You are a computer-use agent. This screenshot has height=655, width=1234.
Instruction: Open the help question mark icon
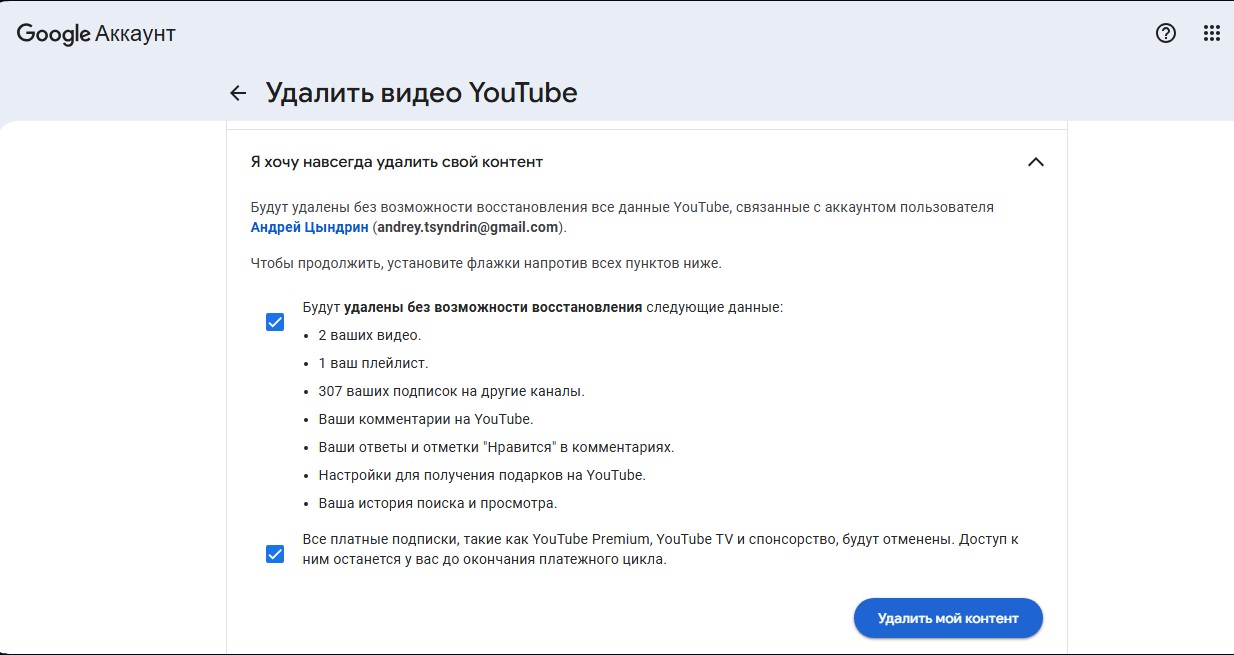pos(1166,33)
